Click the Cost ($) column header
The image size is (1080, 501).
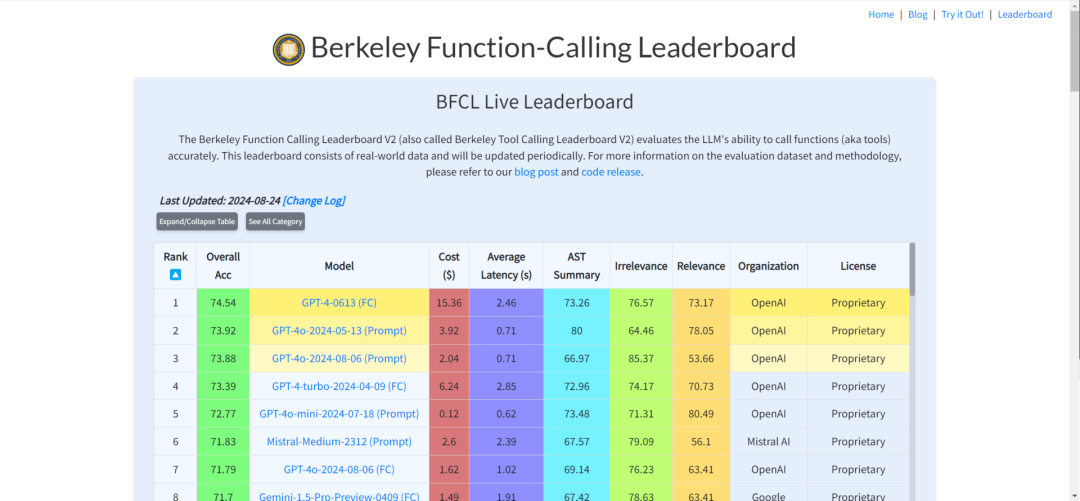click(x=449, y=266)
